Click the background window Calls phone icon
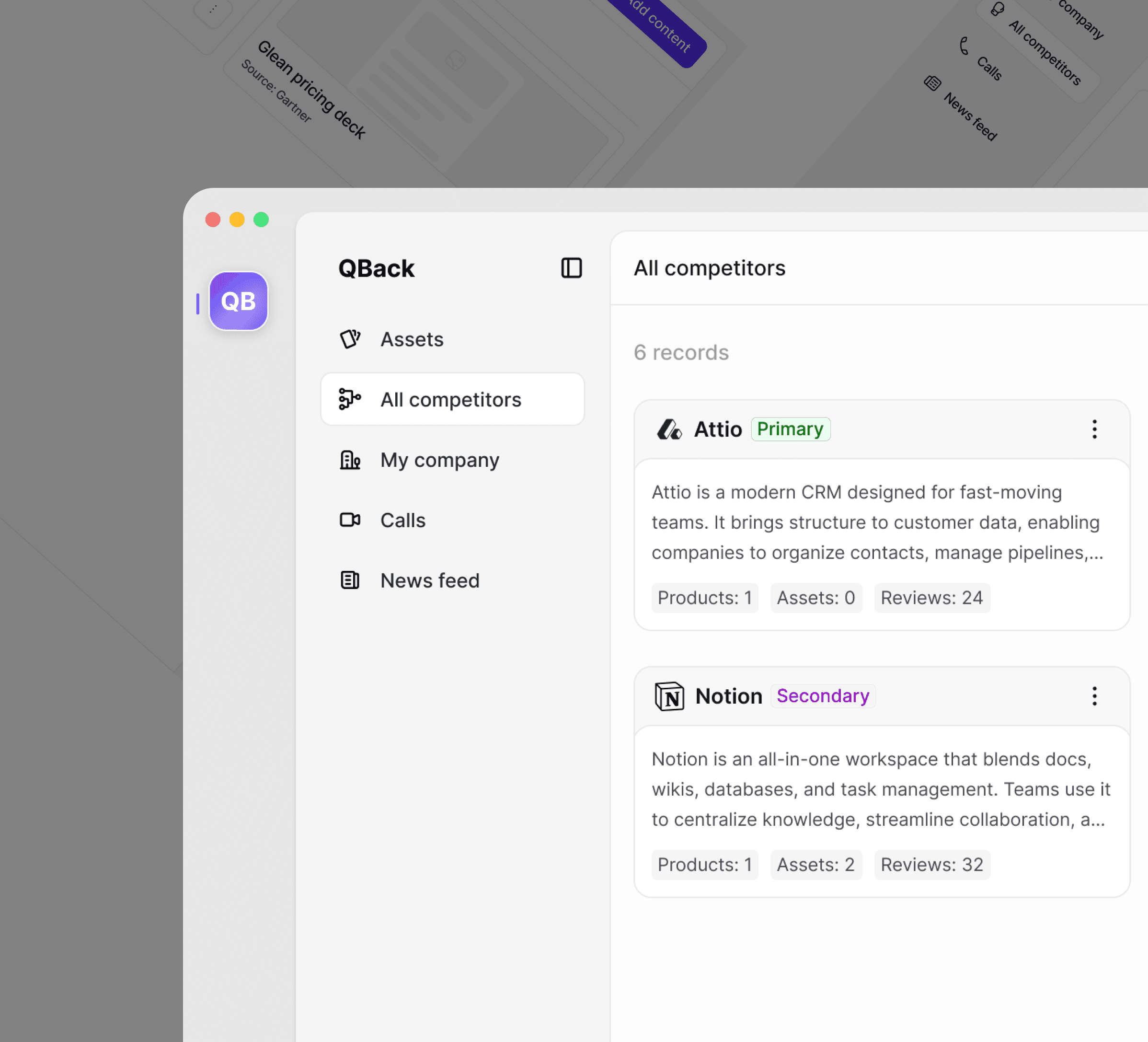 coord(964,46)
